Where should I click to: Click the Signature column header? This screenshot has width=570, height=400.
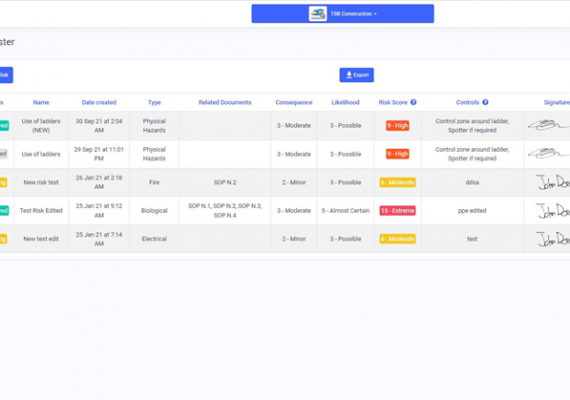click(x=557, y=103)
